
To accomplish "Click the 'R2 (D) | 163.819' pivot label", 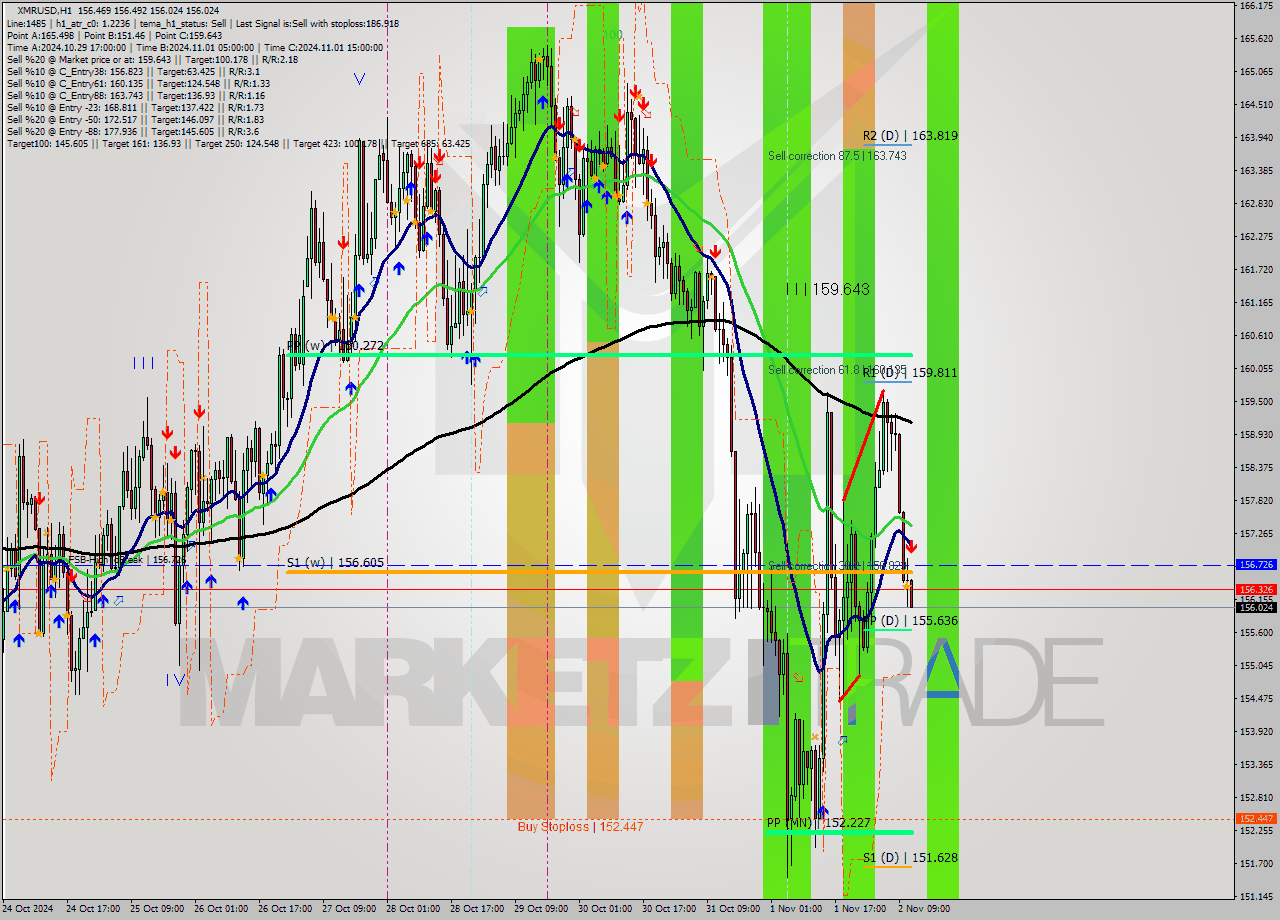I will (911, 136).
